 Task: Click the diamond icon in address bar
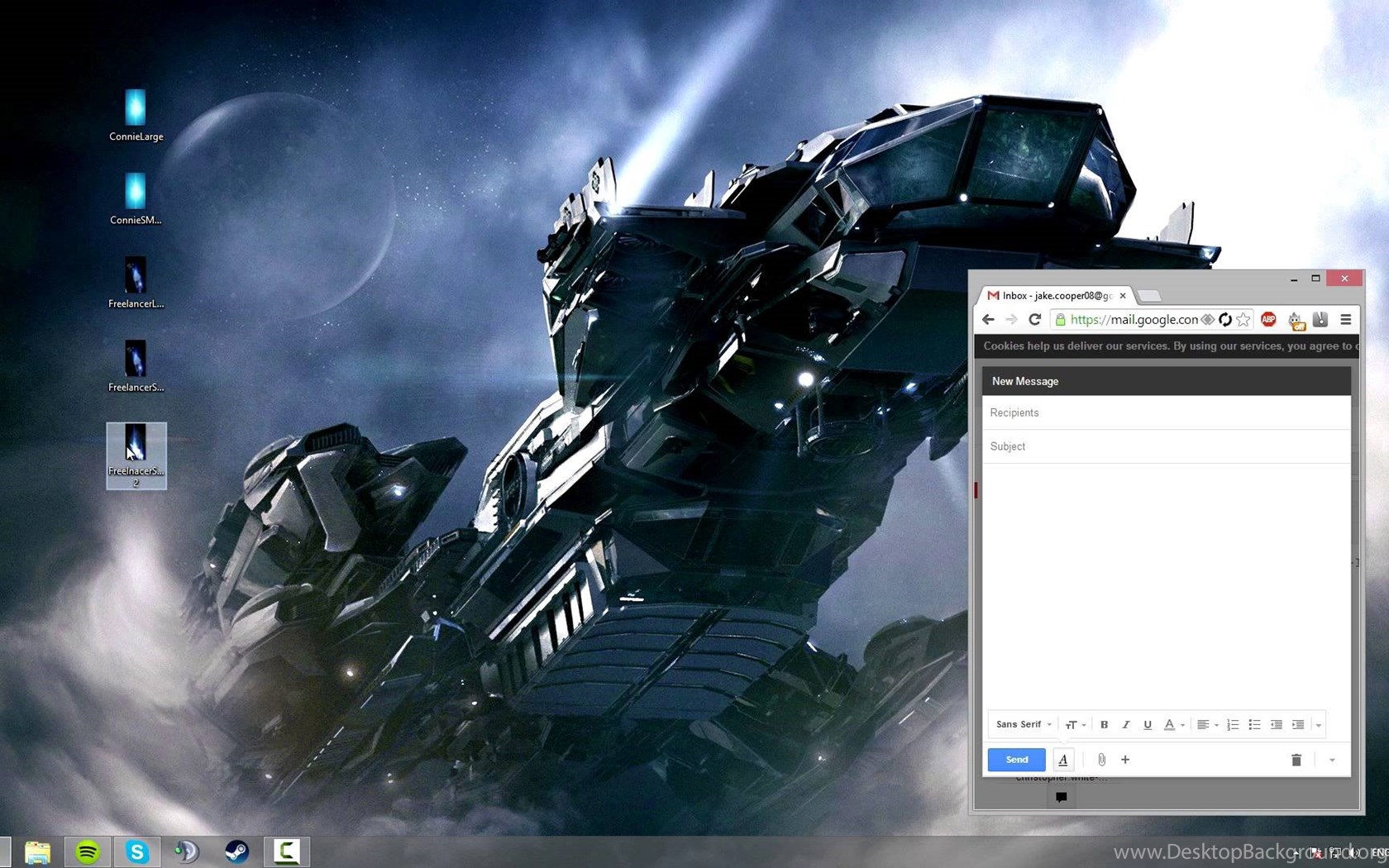pyautogui.click(x=1208, y=319)
